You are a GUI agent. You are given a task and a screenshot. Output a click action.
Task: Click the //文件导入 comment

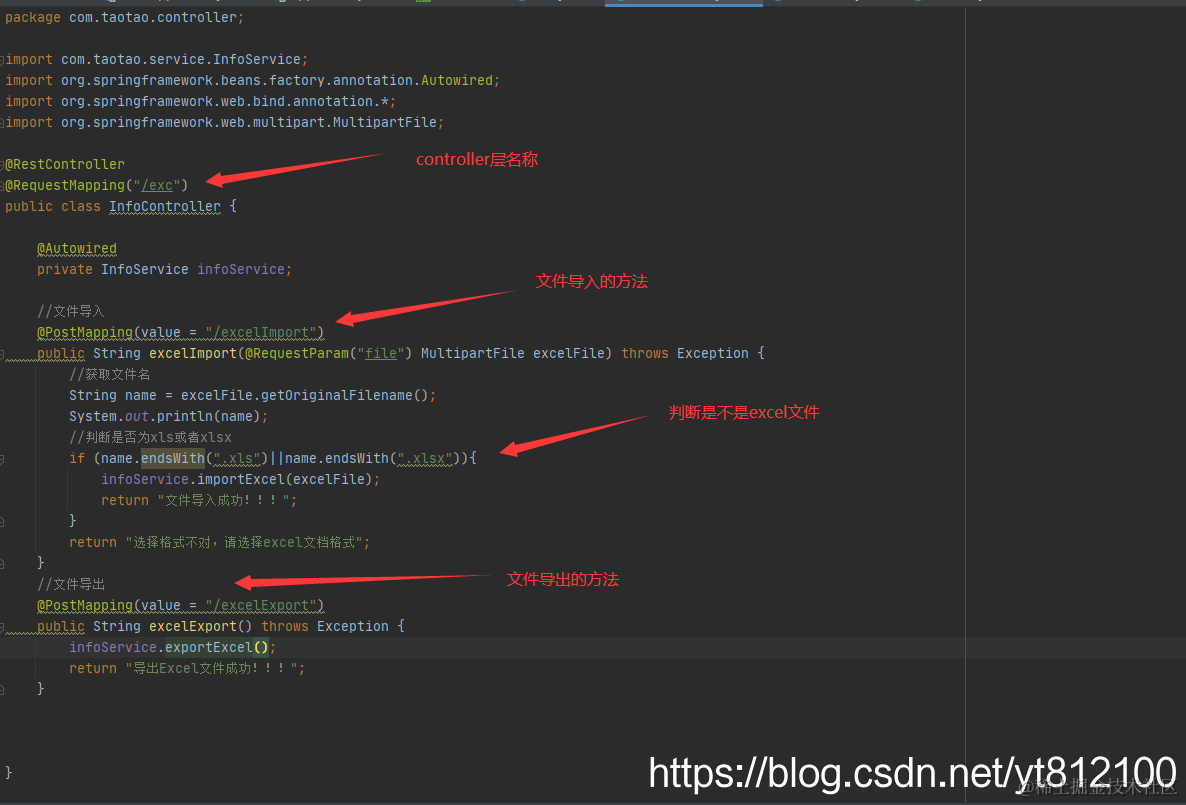(70, 312)
